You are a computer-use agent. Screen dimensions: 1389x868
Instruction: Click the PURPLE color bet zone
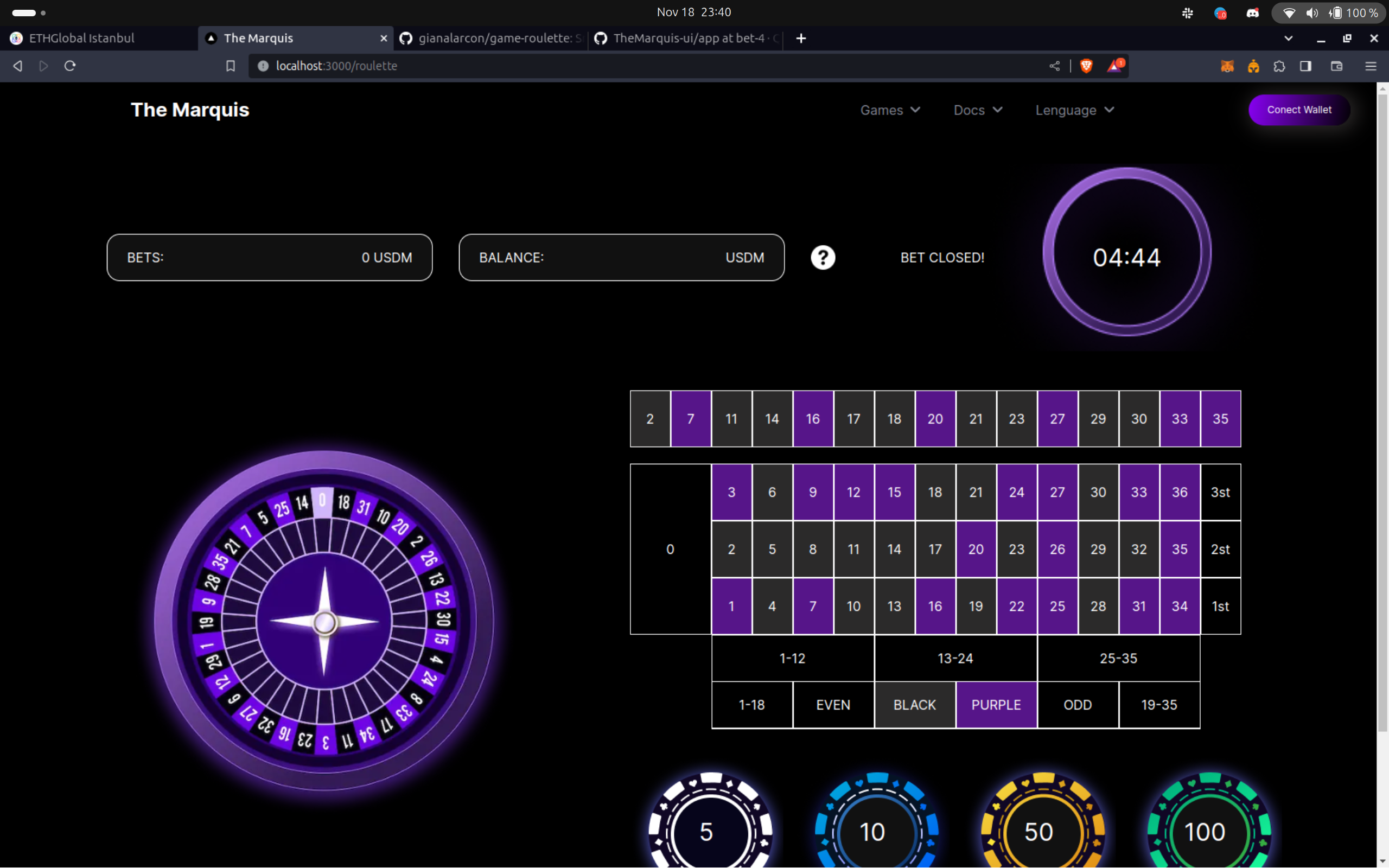pos(996,705)
